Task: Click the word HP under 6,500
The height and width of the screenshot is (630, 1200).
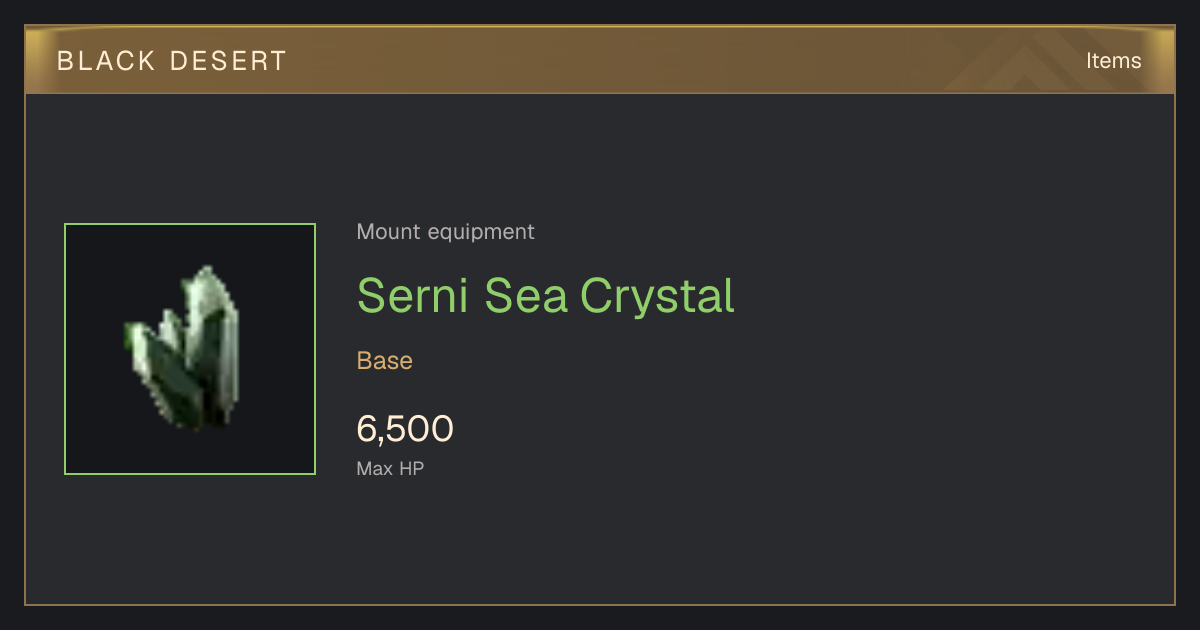Action: click(x=412, y=468)
